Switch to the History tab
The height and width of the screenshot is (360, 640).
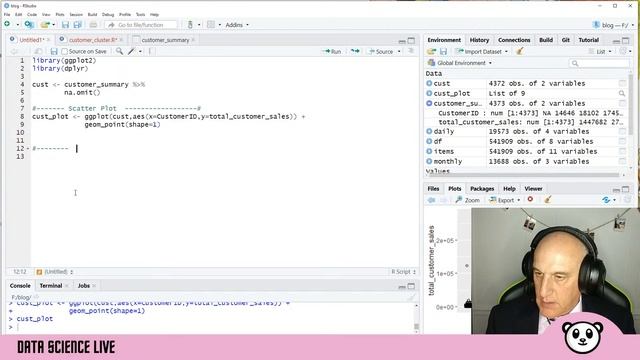click(x=479, y=40)
